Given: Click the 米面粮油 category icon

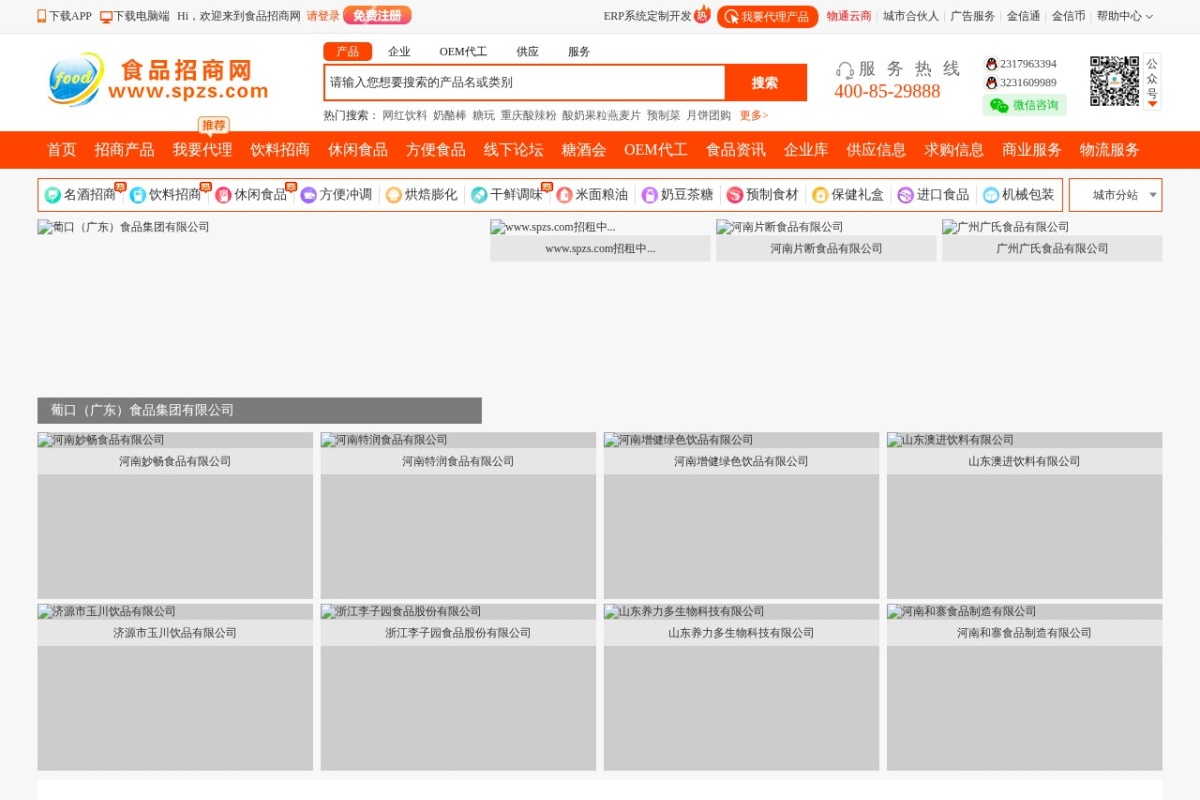Looking at the screenshot, I should pos(564,195).
